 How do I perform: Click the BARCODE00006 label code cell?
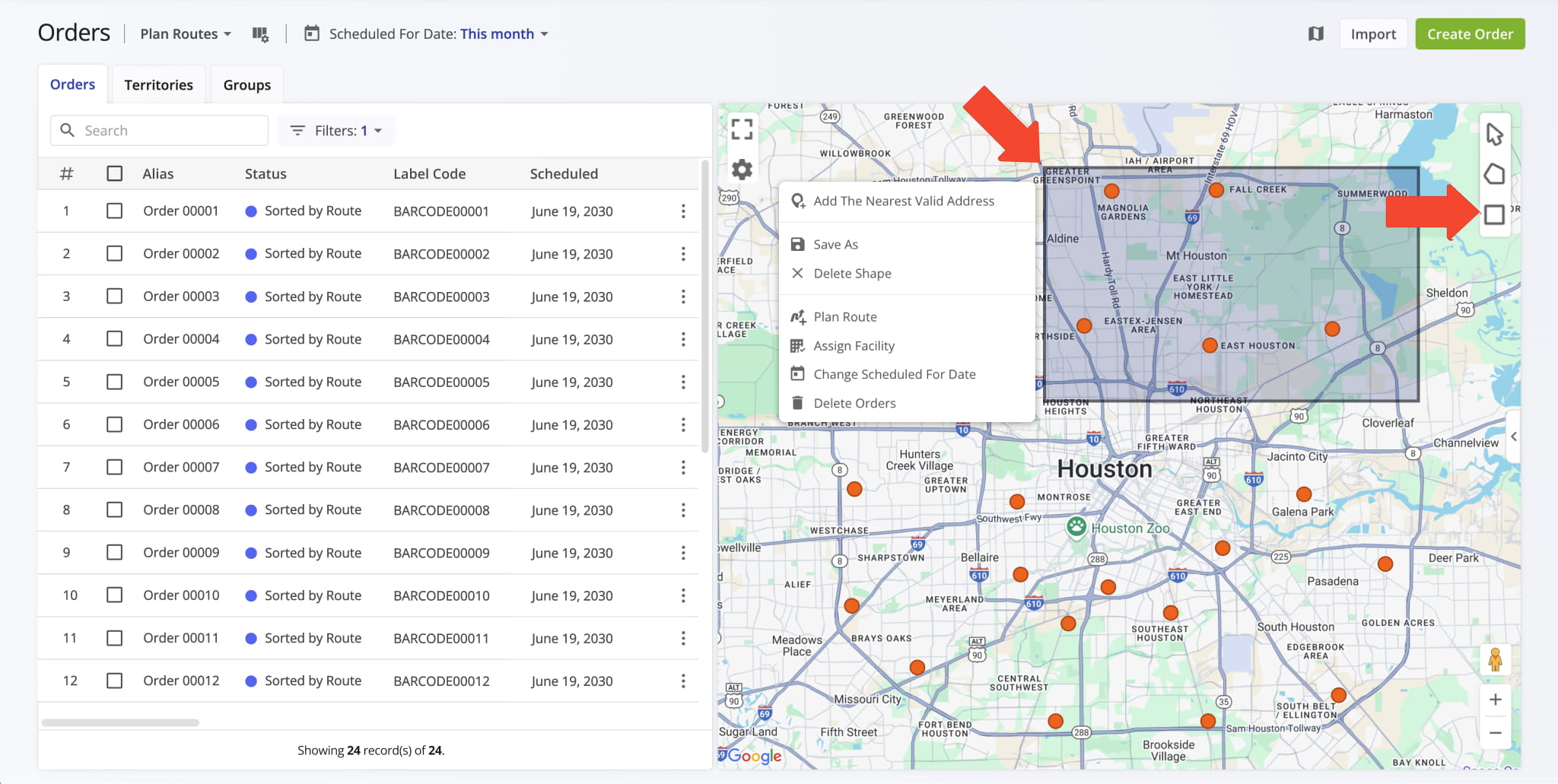pos(441,424)
